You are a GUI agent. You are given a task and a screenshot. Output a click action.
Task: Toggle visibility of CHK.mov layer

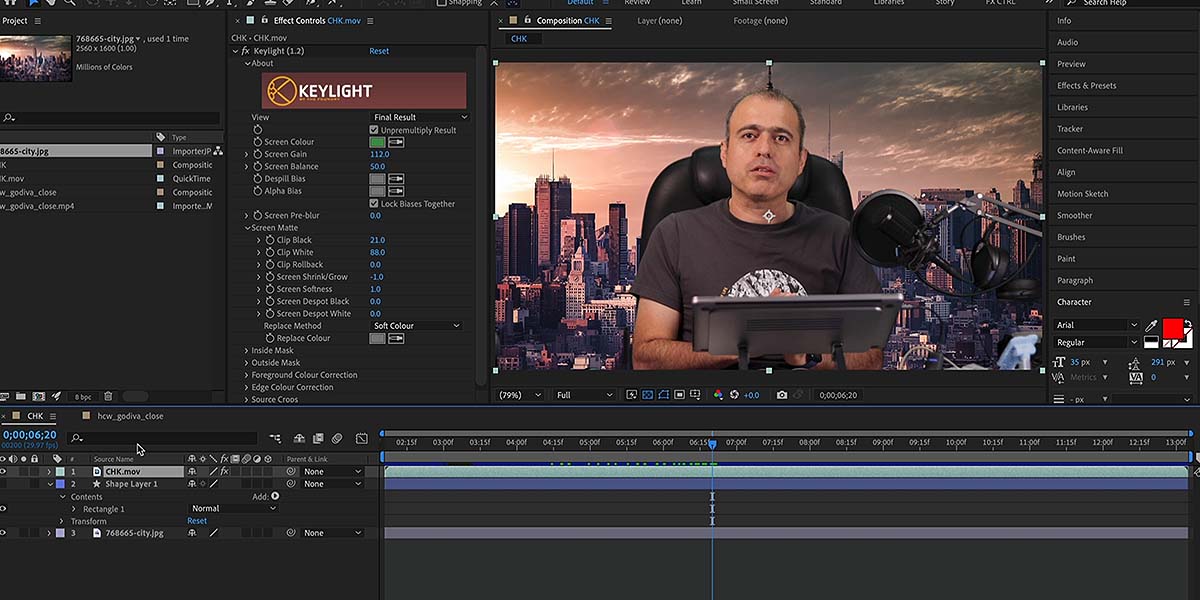pos(3,471)
